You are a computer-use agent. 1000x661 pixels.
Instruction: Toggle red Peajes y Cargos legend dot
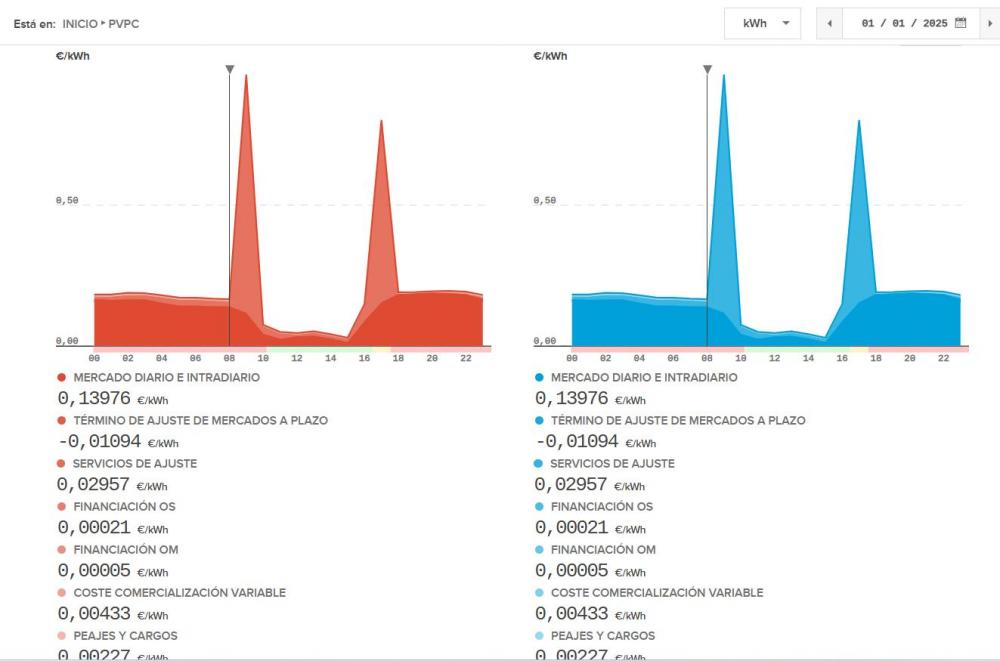pos(62,635)
